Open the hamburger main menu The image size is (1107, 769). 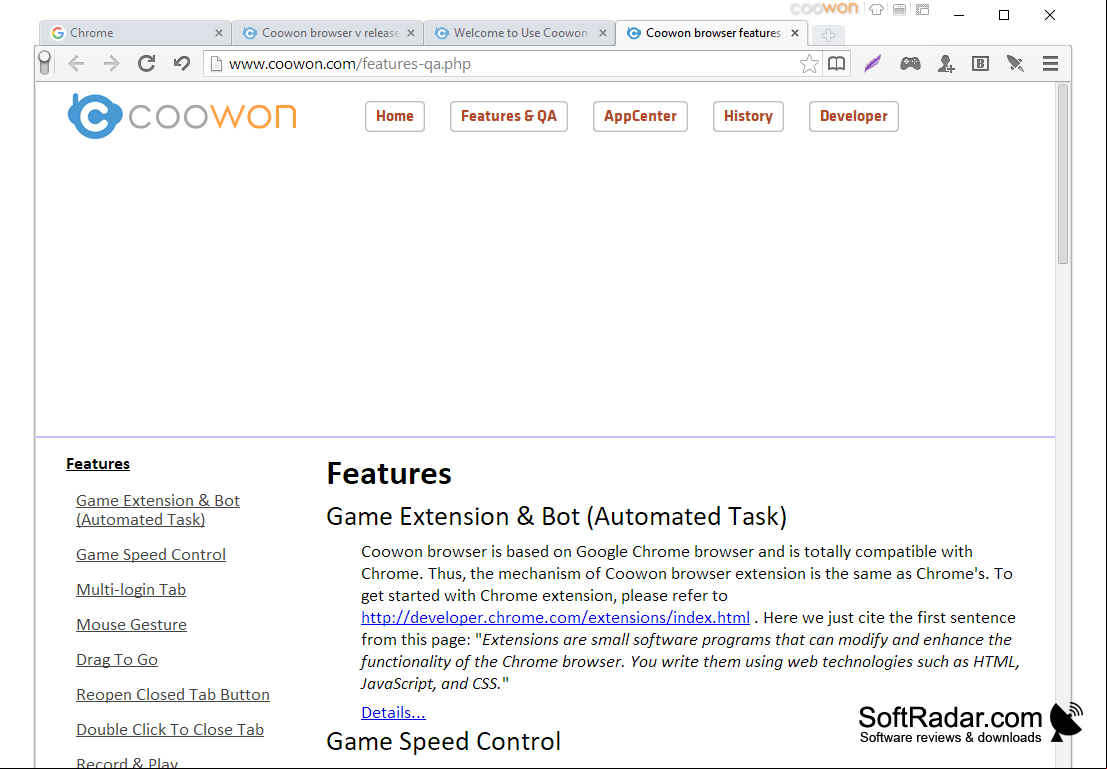click(1051, 64)
